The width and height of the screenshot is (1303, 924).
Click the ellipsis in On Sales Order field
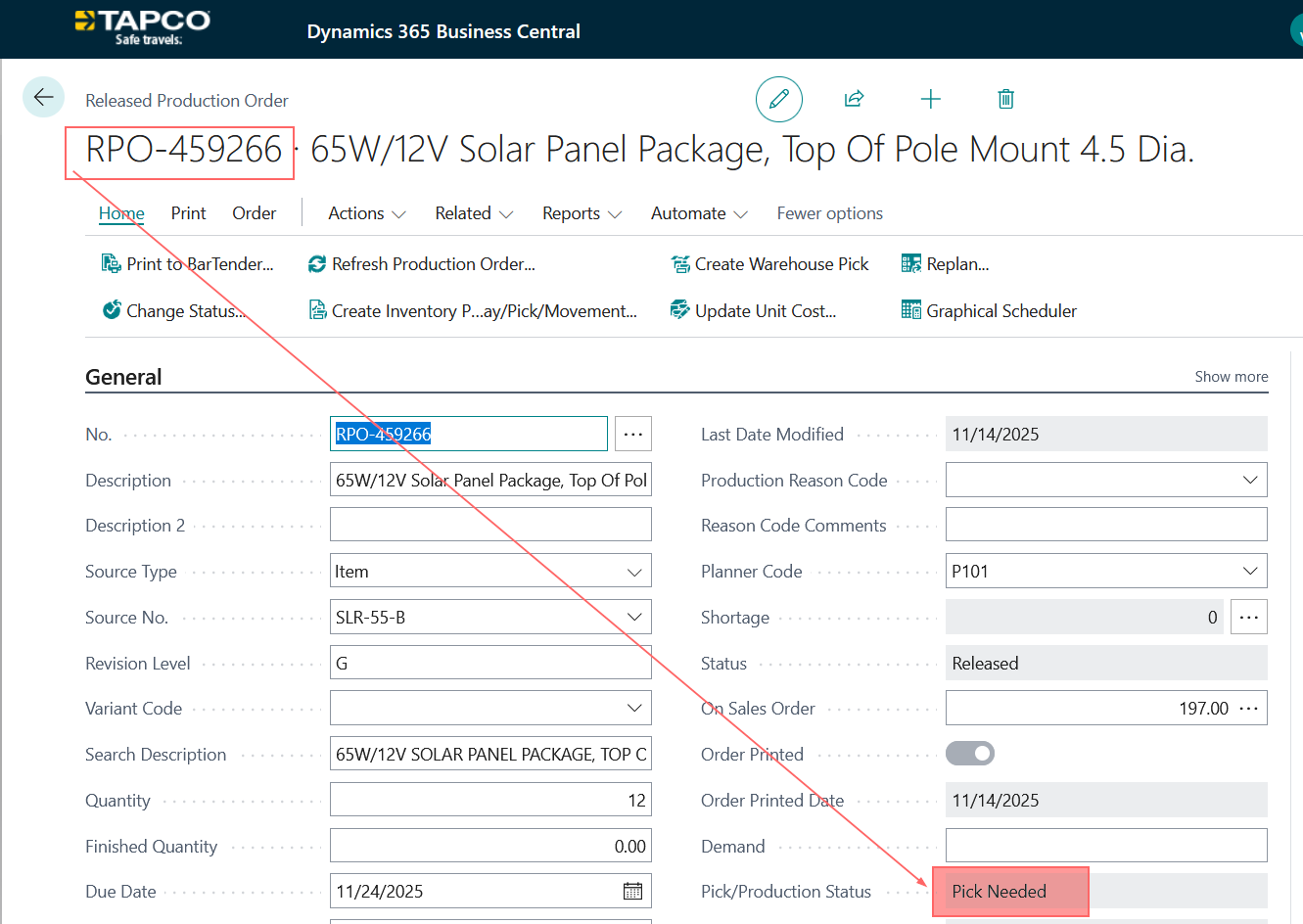pos(1249,709)
